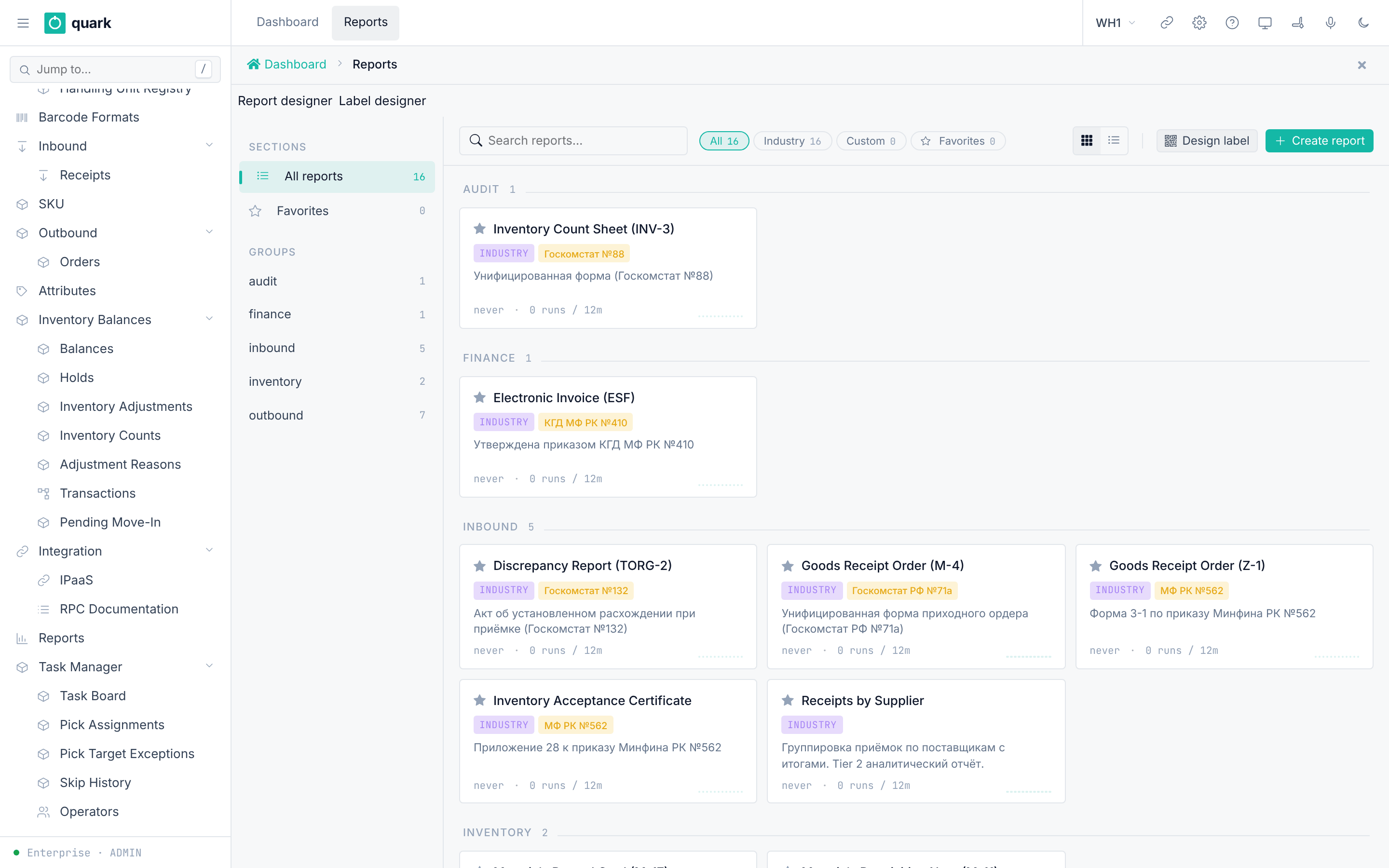Click the help question mark icon

pyautogui.click(x=1232, y=23)
